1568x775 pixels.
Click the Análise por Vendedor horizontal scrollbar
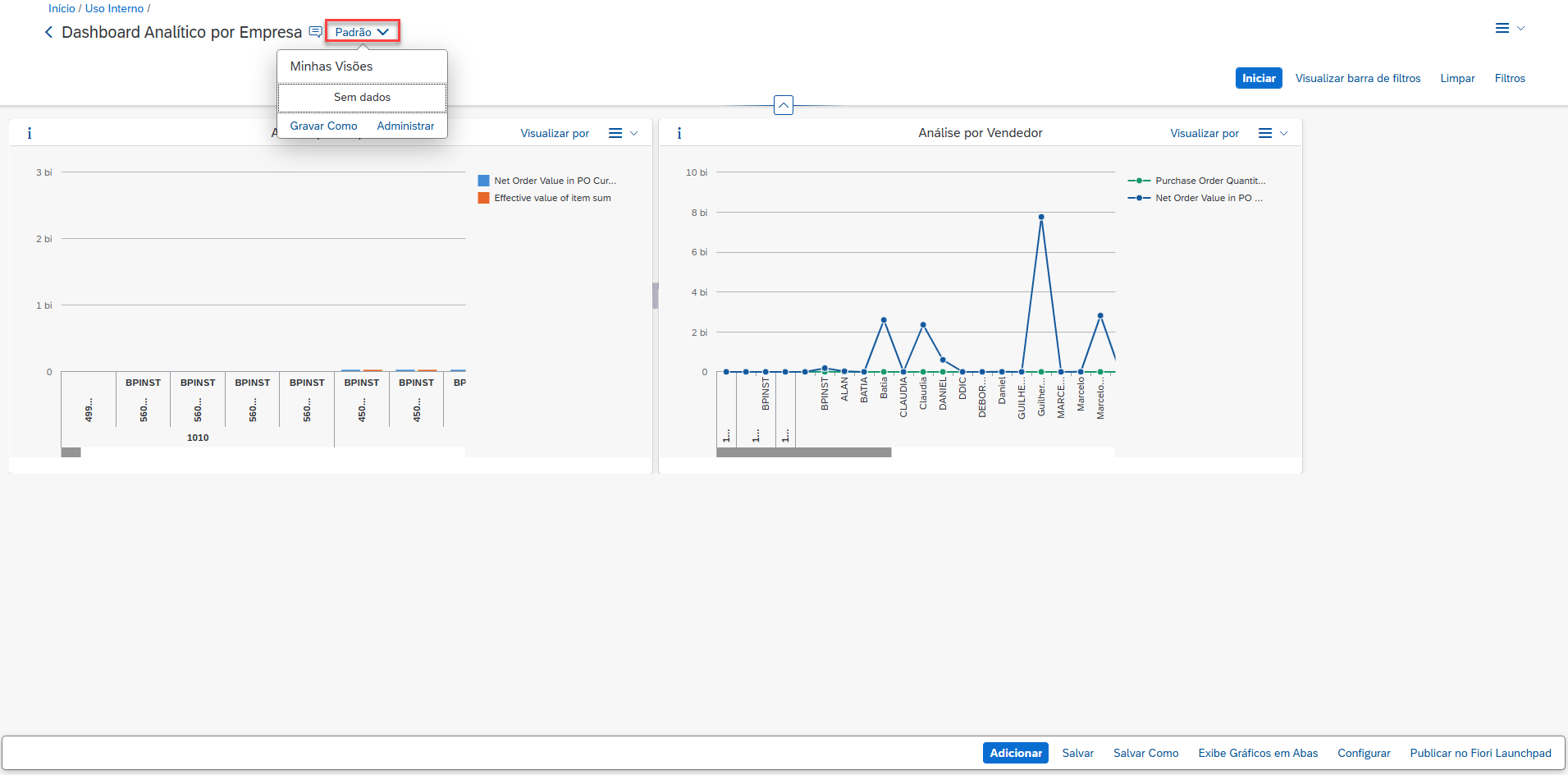[x=803, y=452]
